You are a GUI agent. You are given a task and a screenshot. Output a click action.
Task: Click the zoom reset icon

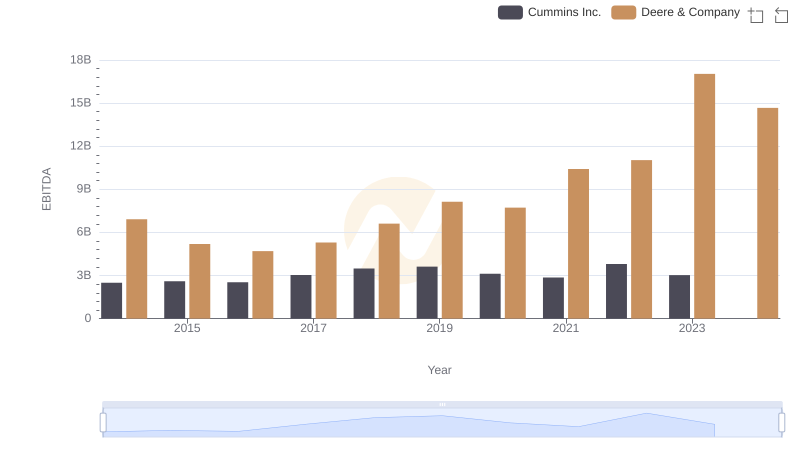coord(781,15)
